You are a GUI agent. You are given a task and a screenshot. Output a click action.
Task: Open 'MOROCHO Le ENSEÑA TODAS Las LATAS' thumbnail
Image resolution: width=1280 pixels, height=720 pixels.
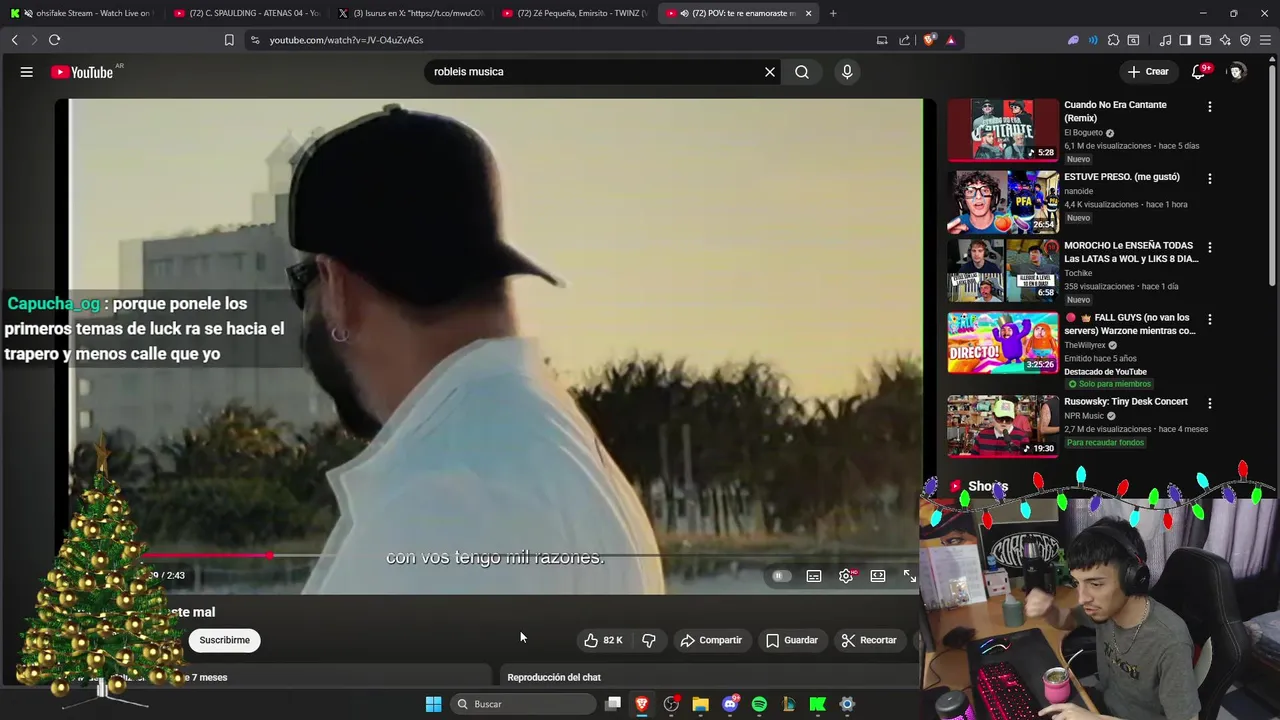1003,270
